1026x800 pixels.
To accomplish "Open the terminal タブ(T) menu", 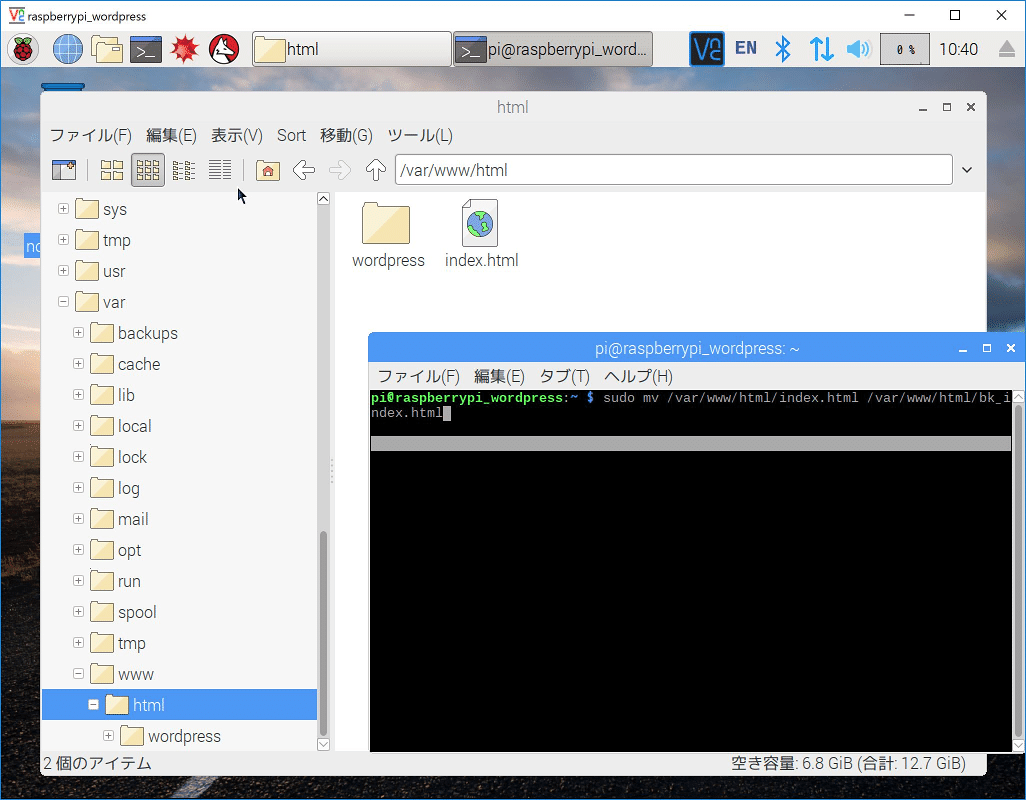I will click(x=564, y=376).
